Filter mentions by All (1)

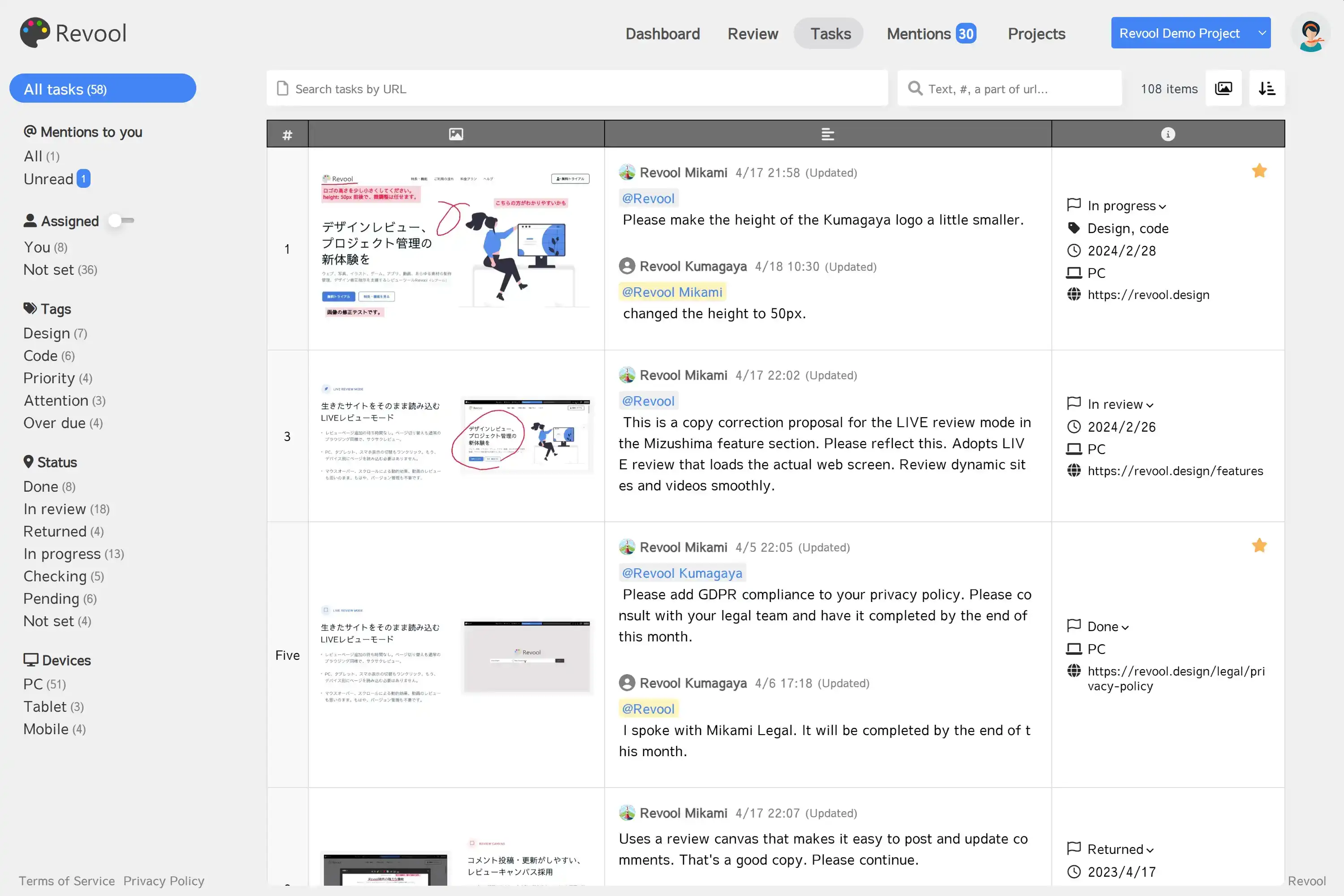(41, 156)
